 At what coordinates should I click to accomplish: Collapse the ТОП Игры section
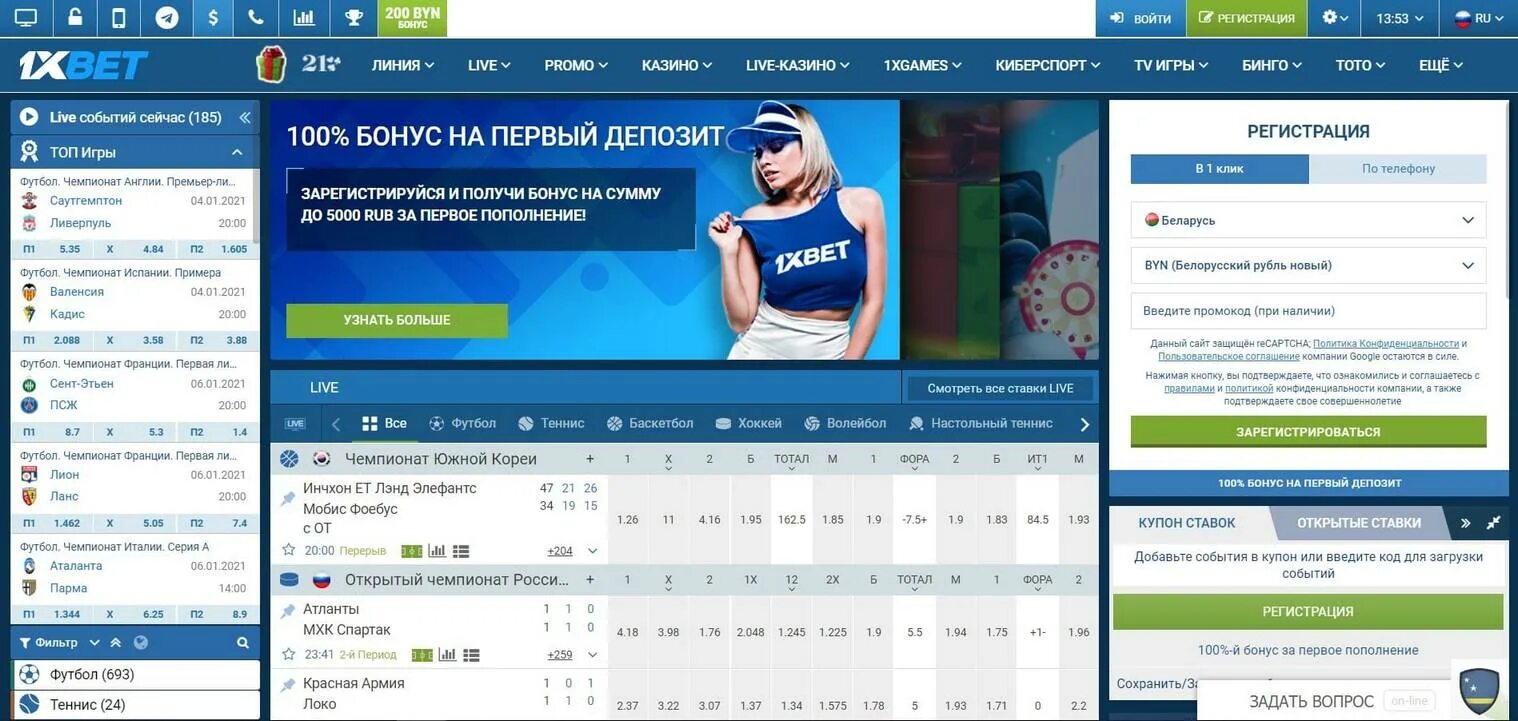click(x=237, y=152)
